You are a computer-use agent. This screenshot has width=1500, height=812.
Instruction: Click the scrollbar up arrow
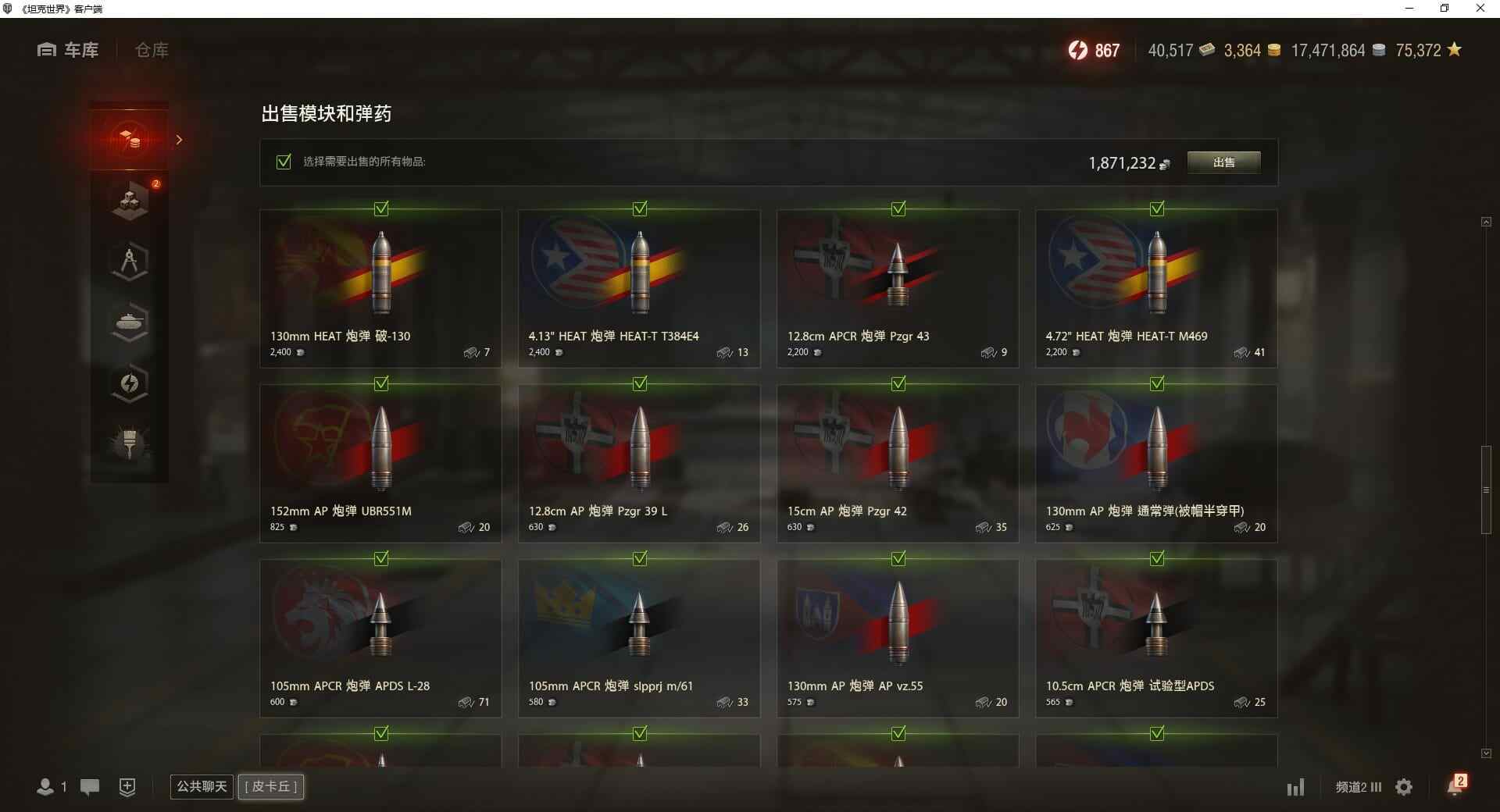point(1486,222)
